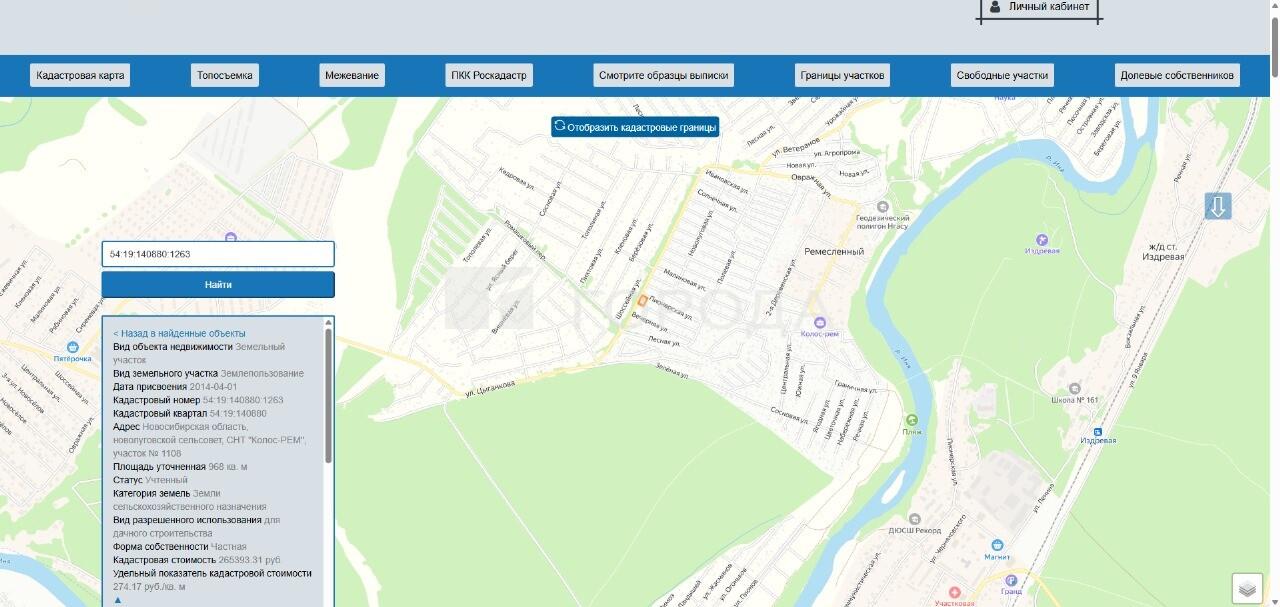Click the Магнит store marker

997,546
